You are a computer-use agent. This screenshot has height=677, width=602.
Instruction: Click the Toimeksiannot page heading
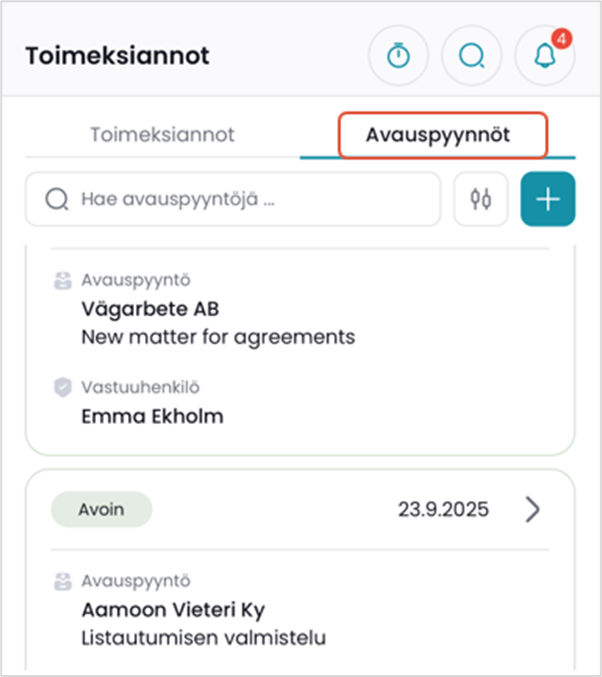118,56
